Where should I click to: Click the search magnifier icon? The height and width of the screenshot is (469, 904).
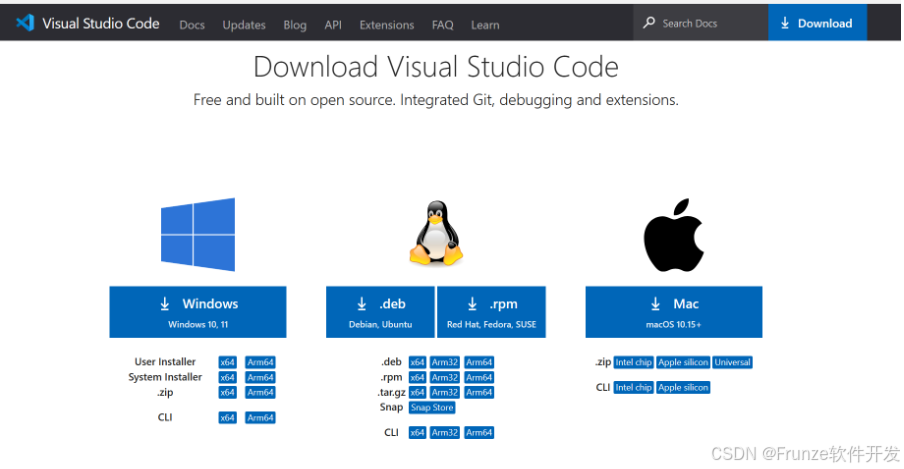[649, 22]
